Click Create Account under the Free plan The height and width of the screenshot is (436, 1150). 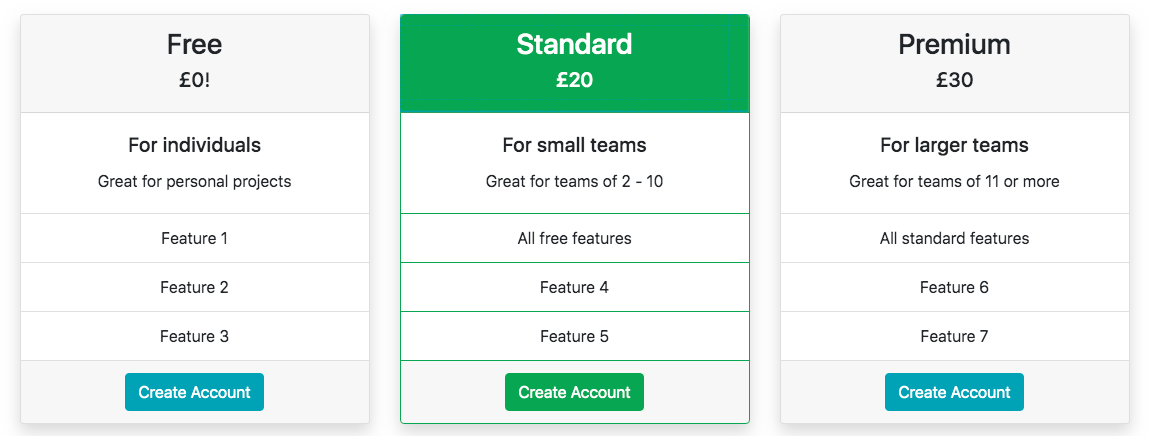[x=194, y=392]
